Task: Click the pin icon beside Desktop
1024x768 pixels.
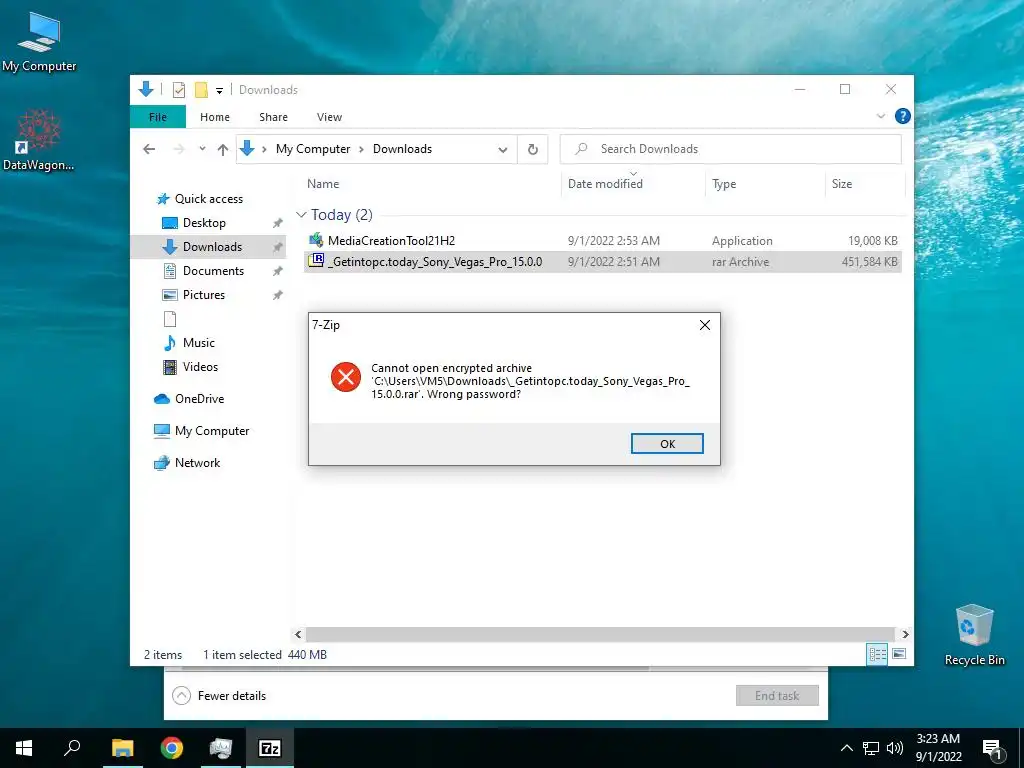Action: tap(278, 223)
